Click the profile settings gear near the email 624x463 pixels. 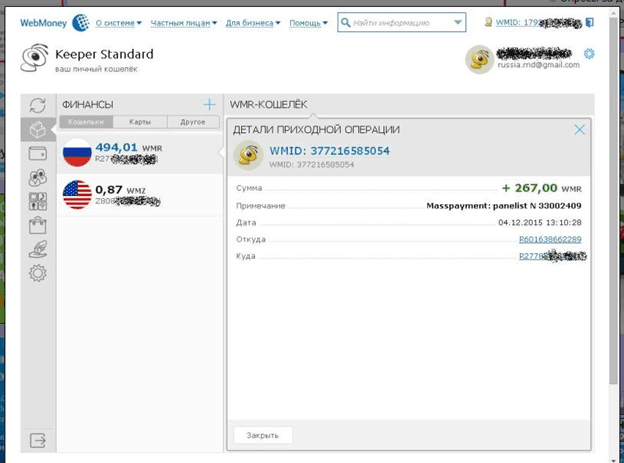pyautogui.click(x=589, y=54)
